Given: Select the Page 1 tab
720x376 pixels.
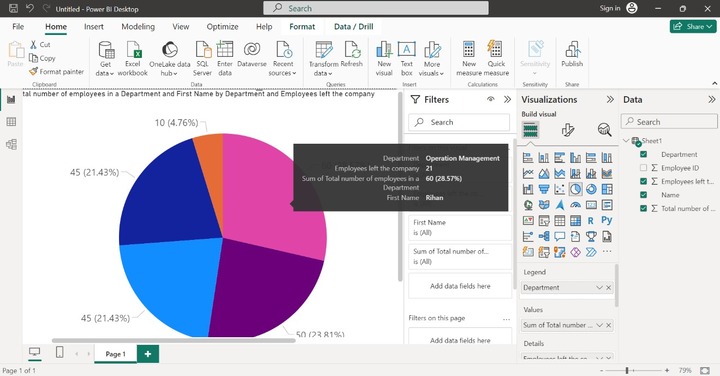Looking at the screenshot, I should (115, 354).
